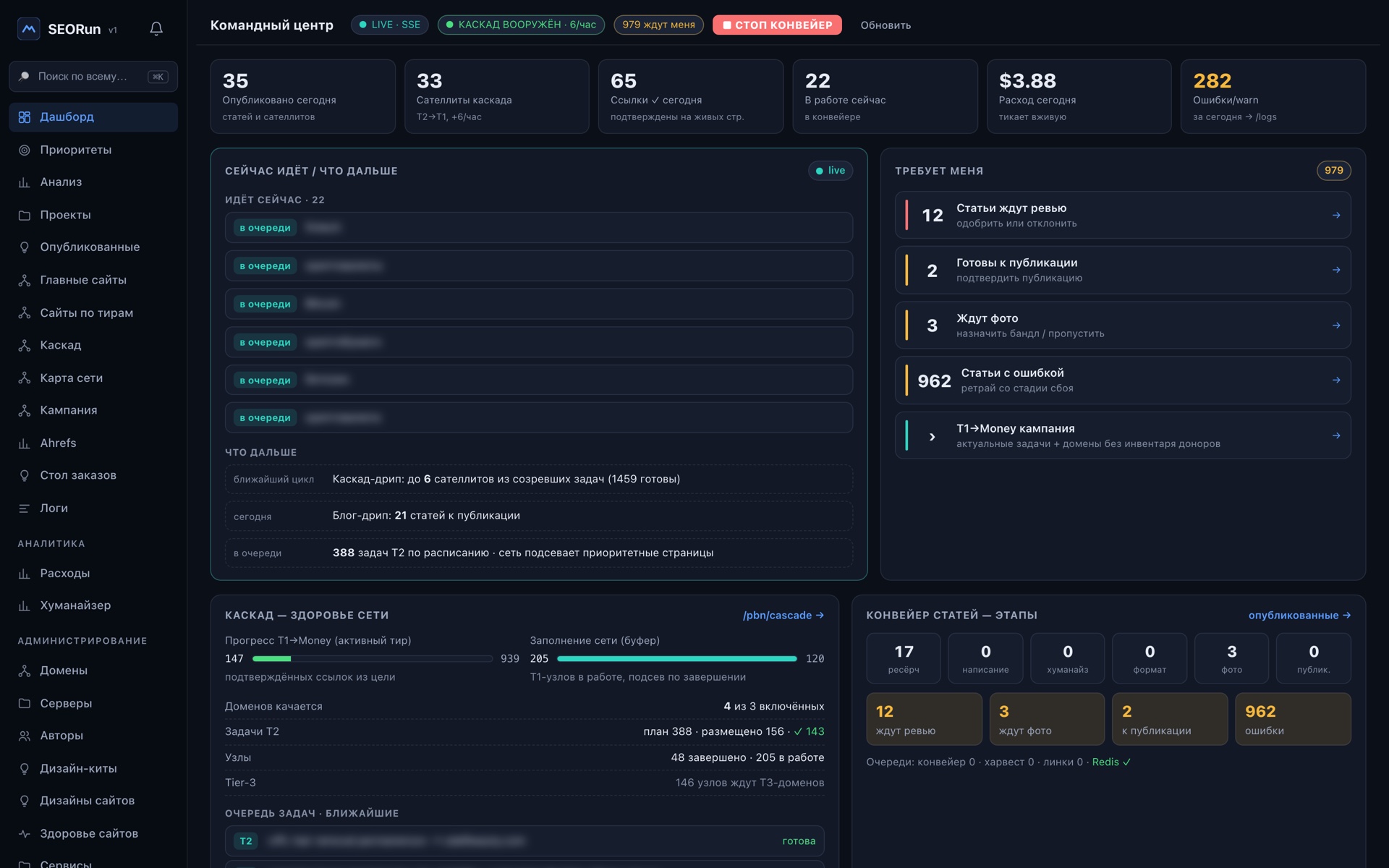Viewport: 1389px width, 868px height.
Task: Open Готовы к публикации row
Action: pyautogui.click(x=1123, y=270)
